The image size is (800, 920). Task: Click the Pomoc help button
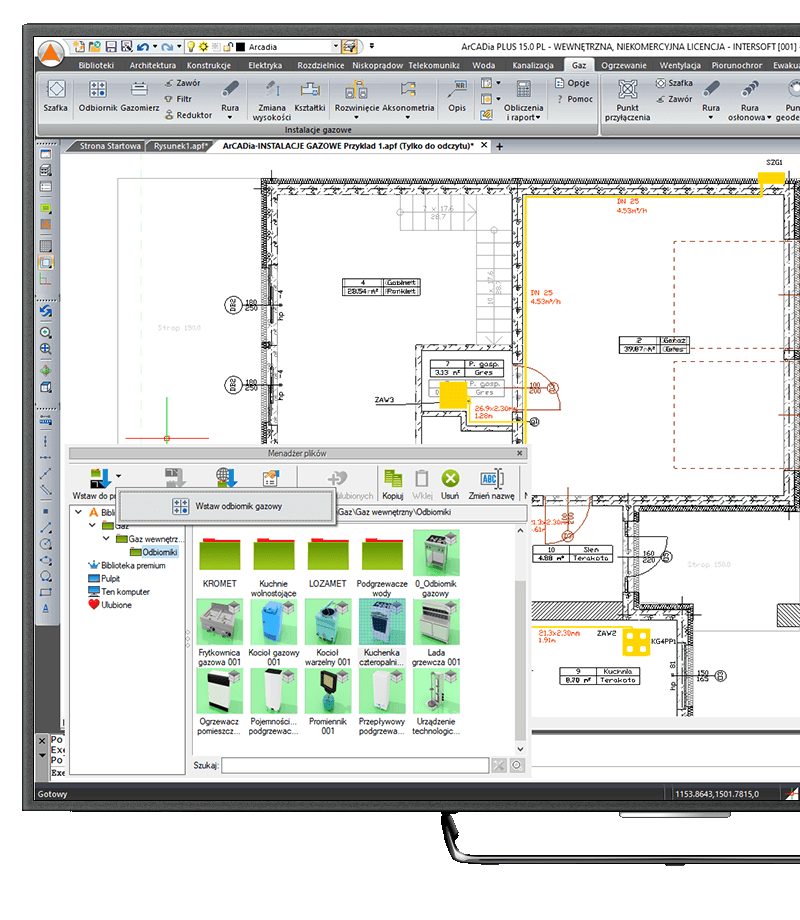[575, 99]
